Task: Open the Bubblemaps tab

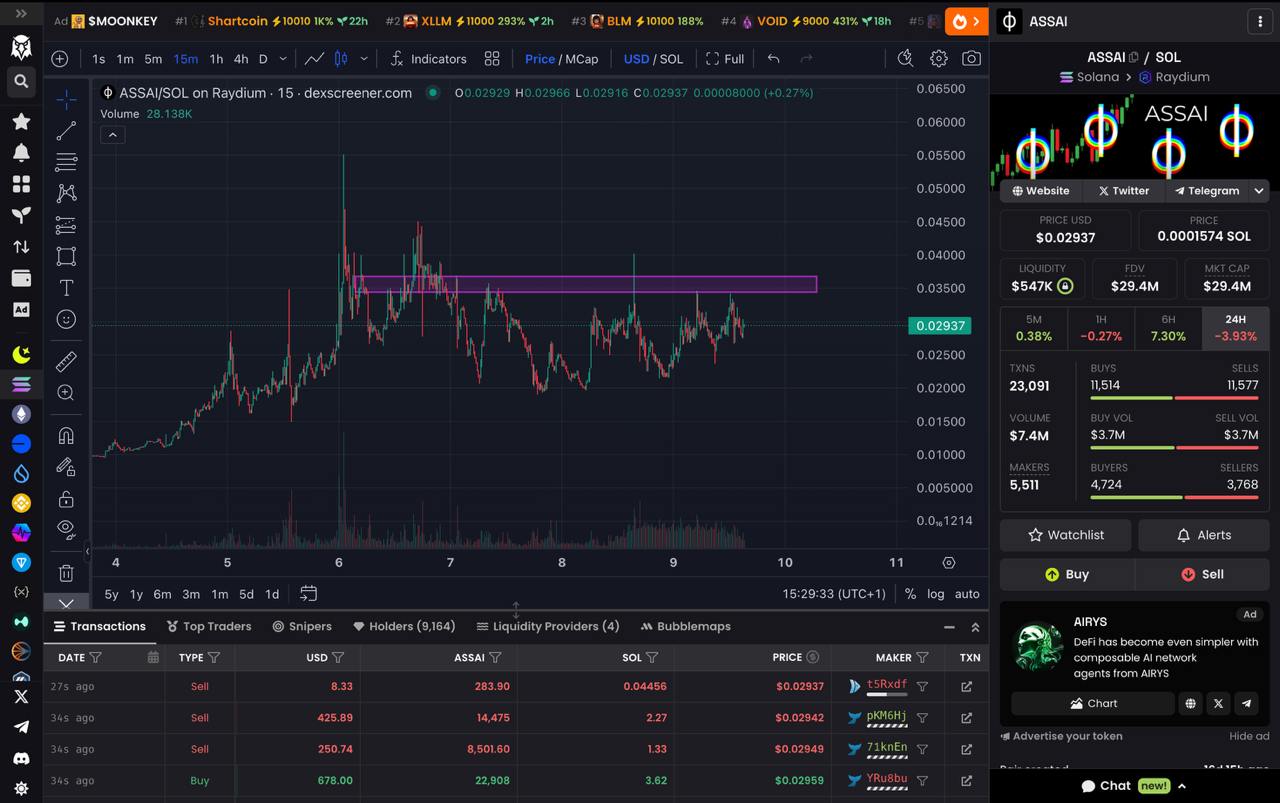Action: click(686, 626)
